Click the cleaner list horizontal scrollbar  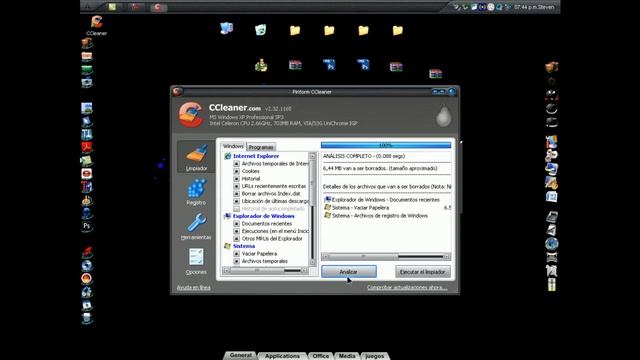[x=265, y=270]
